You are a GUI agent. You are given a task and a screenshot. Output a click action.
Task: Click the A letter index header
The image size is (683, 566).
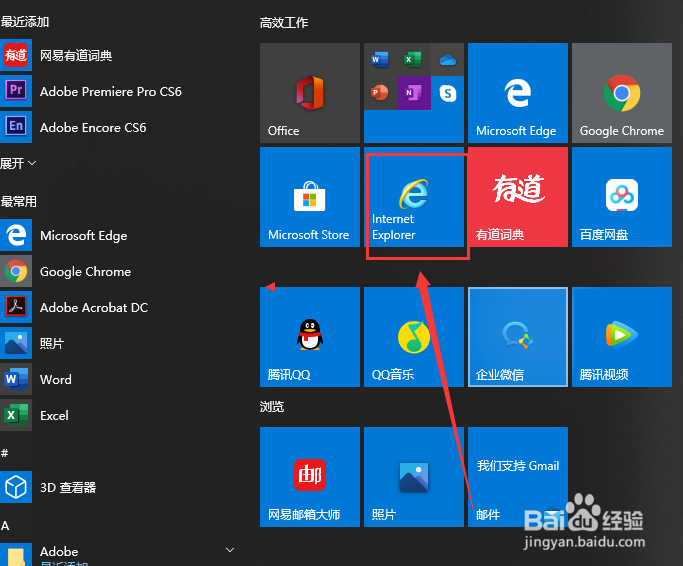coord(5,525)
